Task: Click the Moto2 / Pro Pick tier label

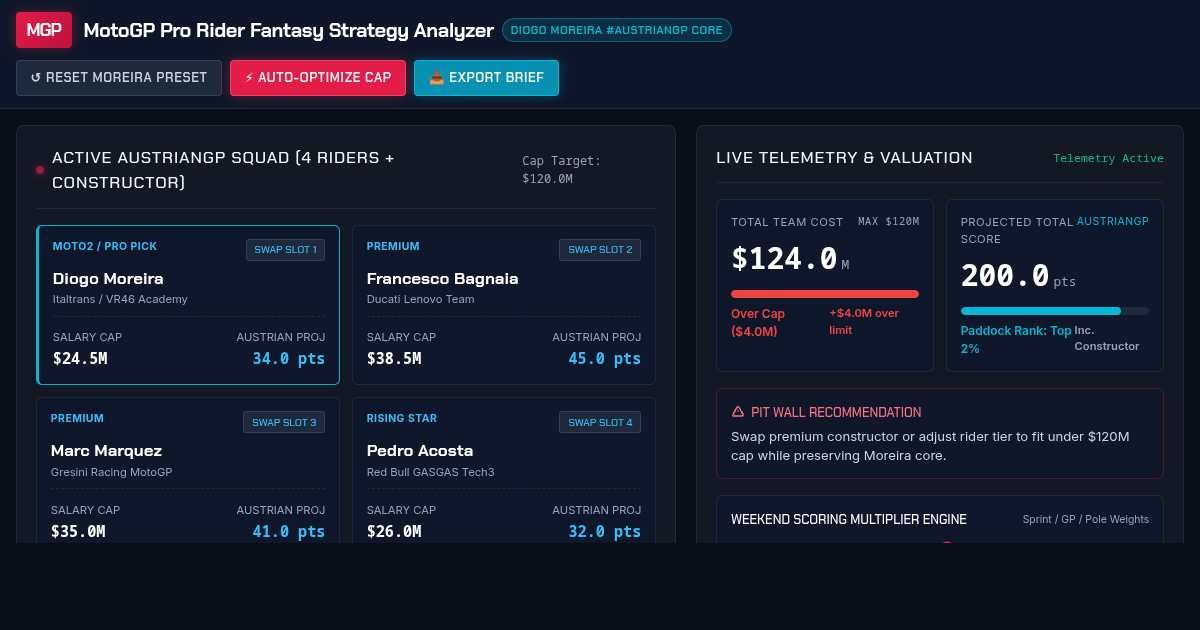Action: [x=105, y=246]
